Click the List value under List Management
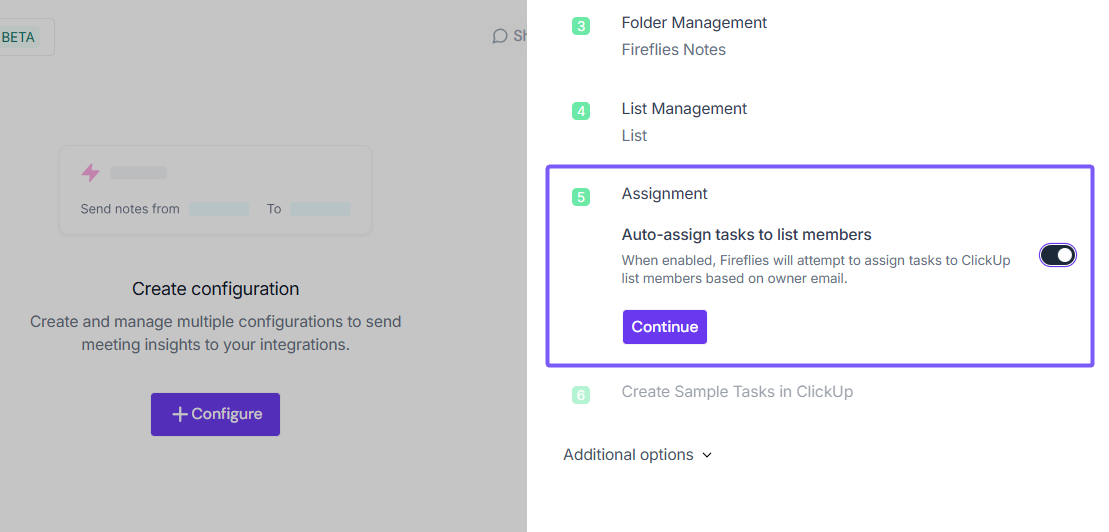1109x532 pixels. pyautogui.click(x=634, y=136)
